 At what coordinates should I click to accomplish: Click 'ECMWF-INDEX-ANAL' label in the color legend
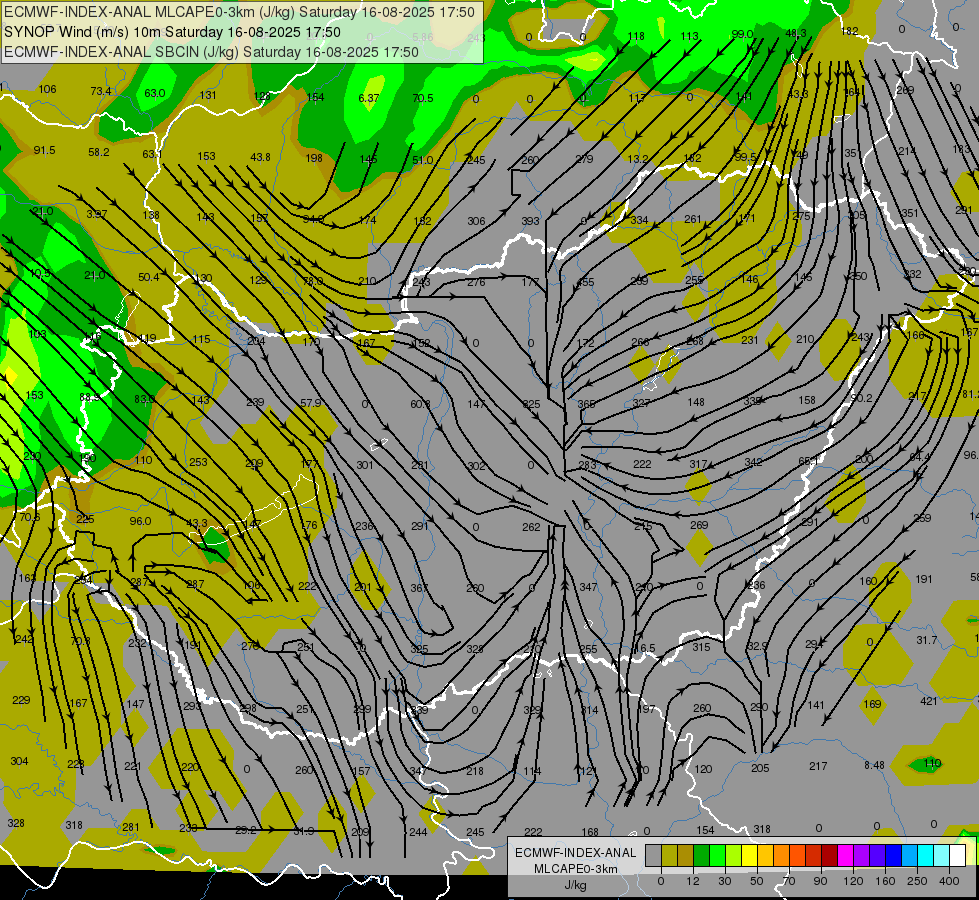pyautogui.click(x=576, y=853)
